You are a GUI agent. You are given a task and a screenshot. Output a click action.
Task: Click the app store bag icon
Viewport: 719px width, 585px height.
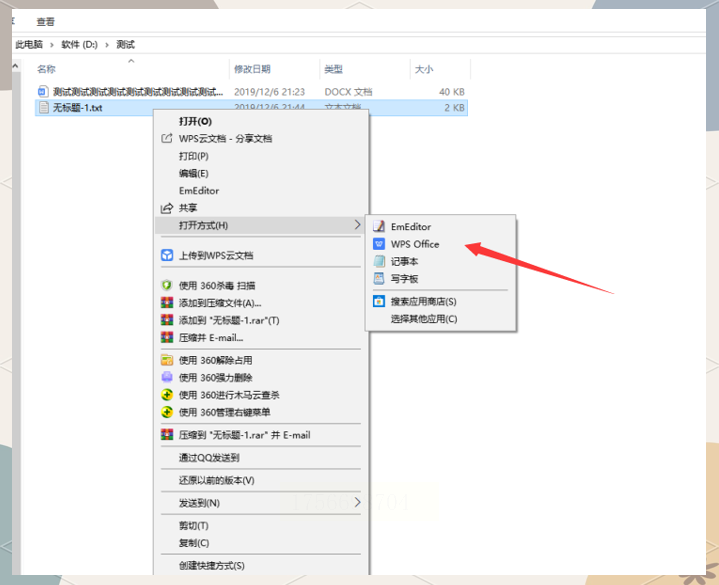tap(379, 301)
